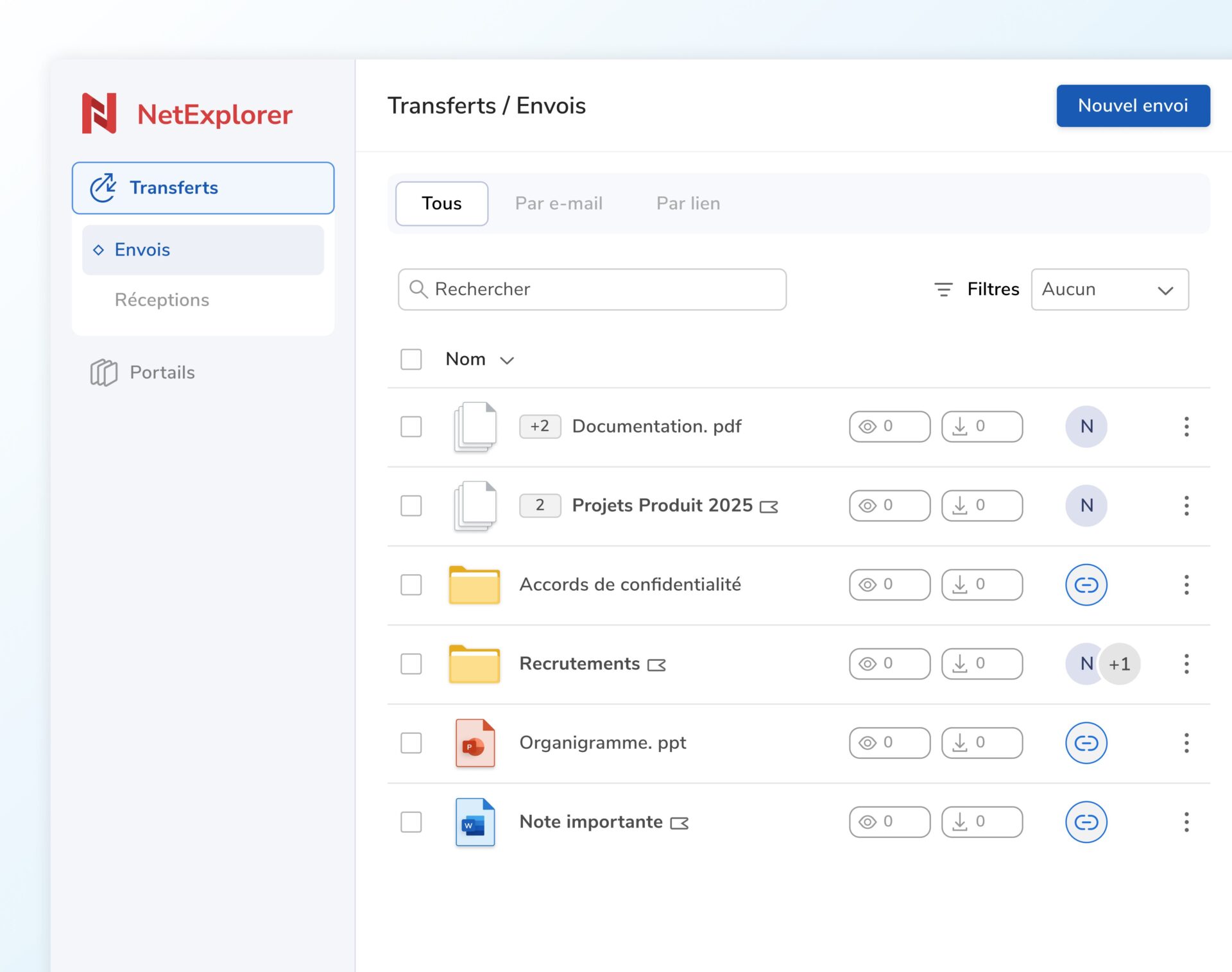The height and width of the screenshot is (972, 1232).
Task: Open three-dot menu for Documentation. pdf
Action: coord(1186,427)
